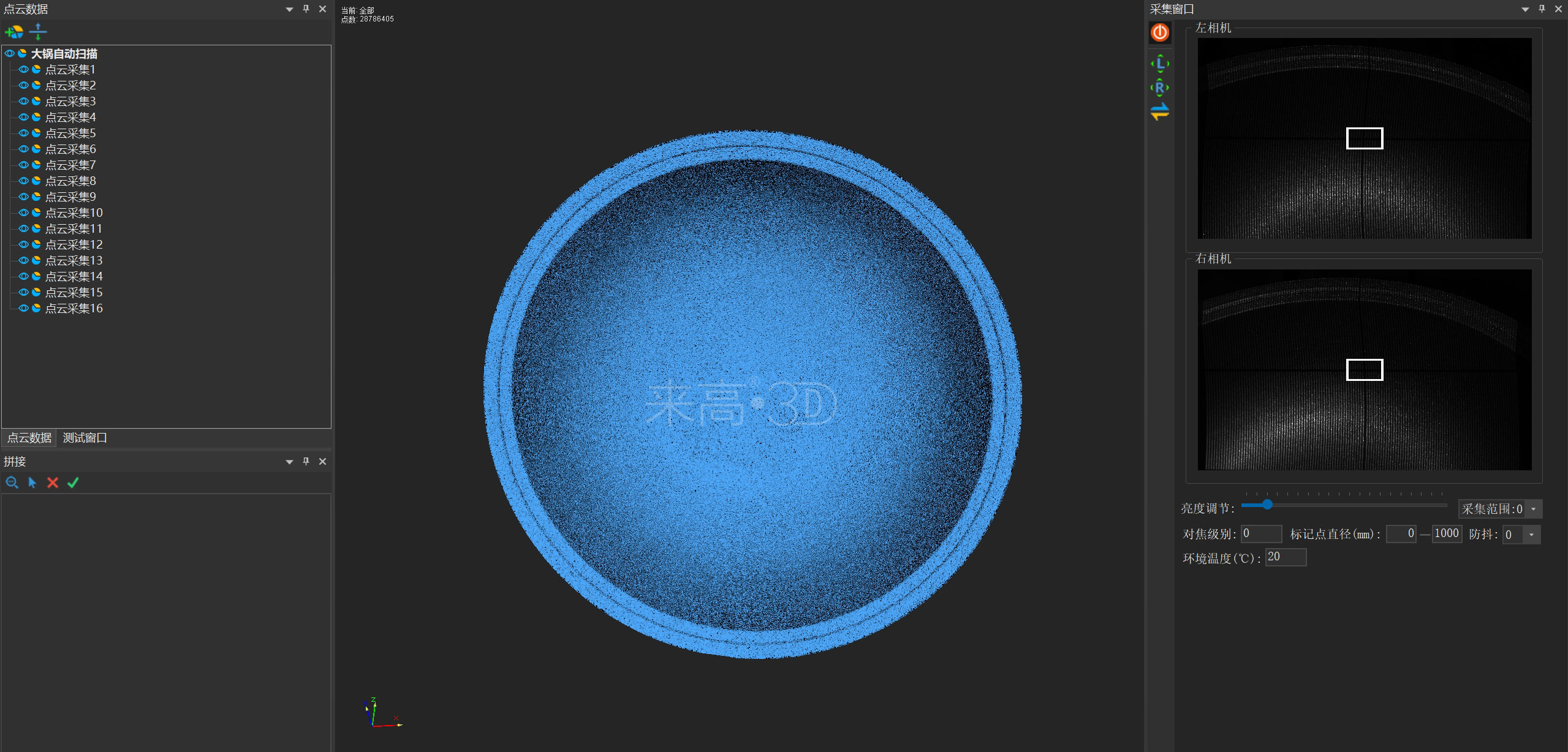
Task: Open the 防抖 dropdown
Action: tap(1531, 535)
